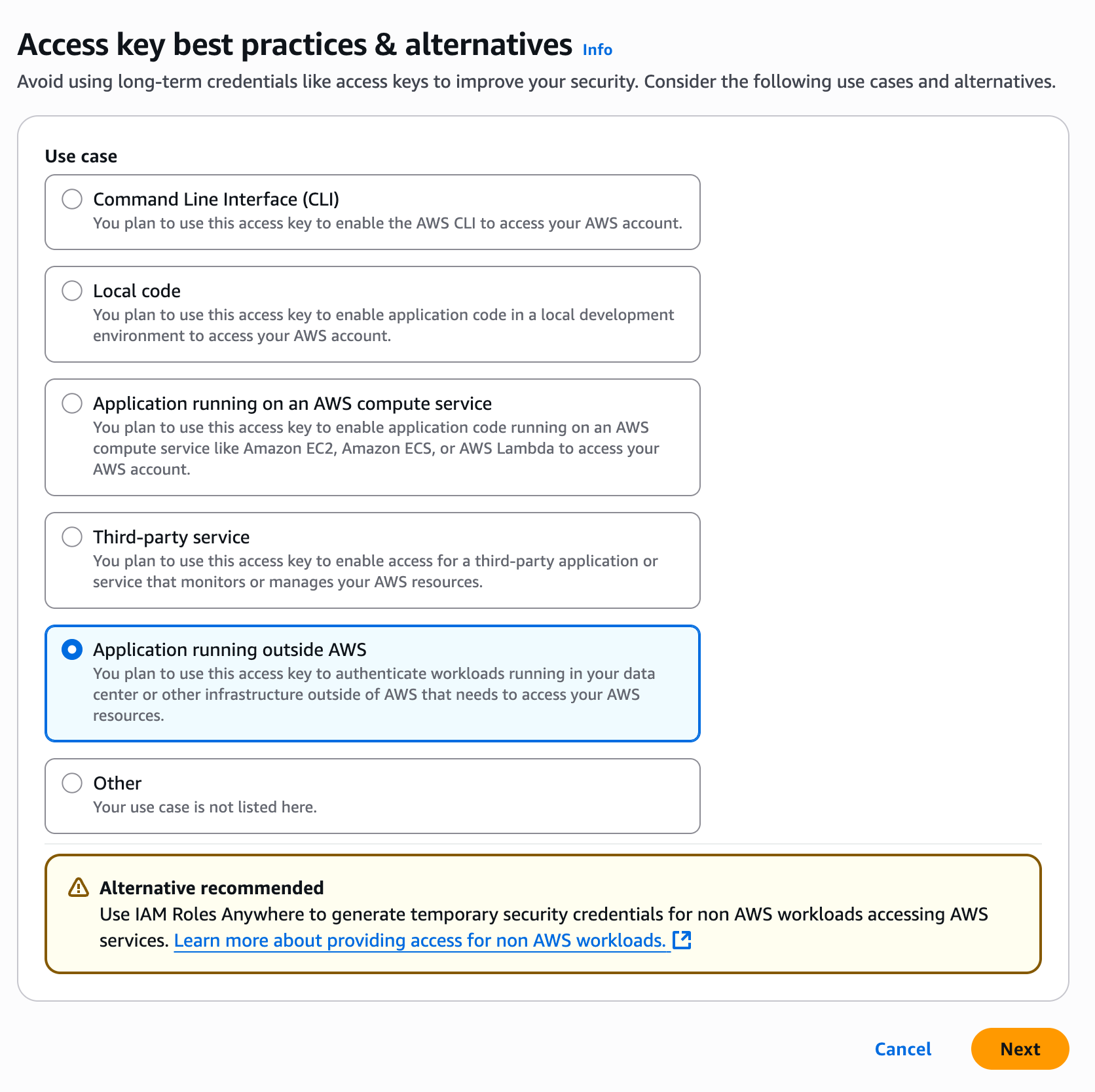Click the 'Your use case is not listed here' text
The width and height of the screenshot is (1095, 1092).
(x=205, y=807)
